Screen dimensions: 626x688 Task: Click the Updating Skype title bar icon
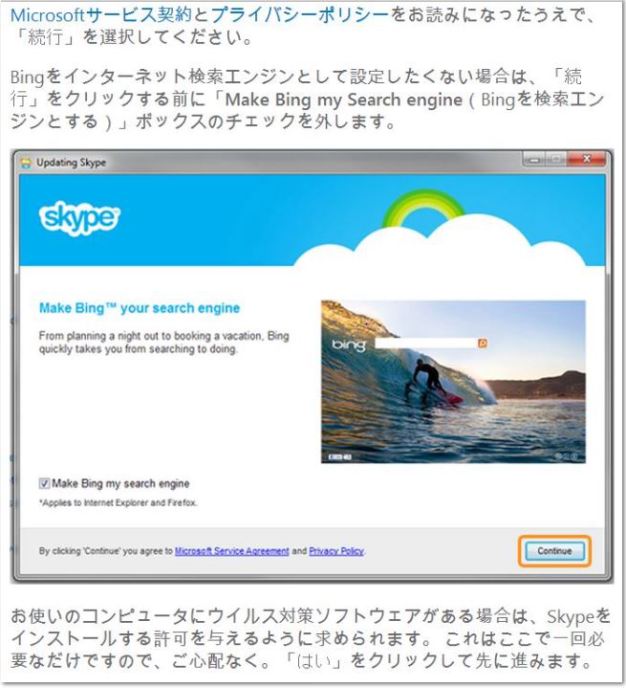coord(26,163)
